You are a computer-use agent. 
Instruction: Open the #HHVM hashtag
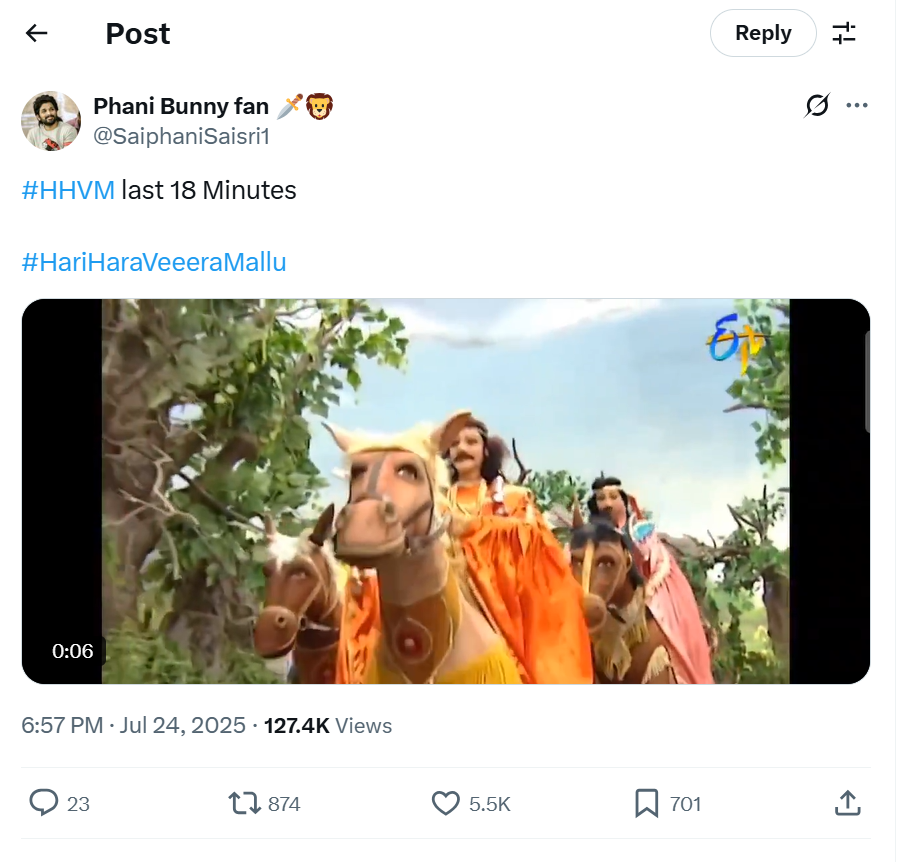coord(68,190)
